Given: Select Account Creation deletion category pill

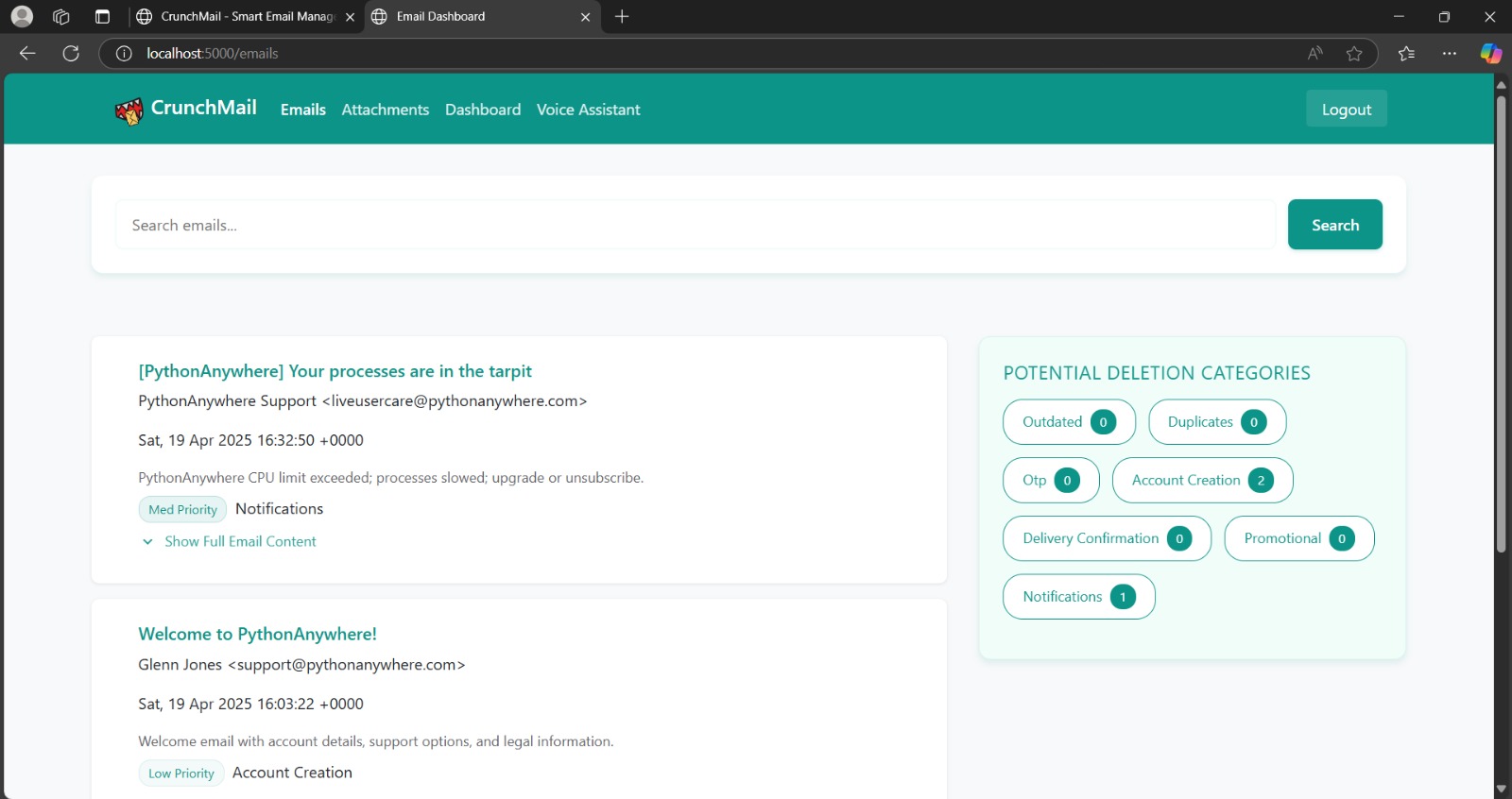Looking at the screenshot, I should coord(1202,480).
